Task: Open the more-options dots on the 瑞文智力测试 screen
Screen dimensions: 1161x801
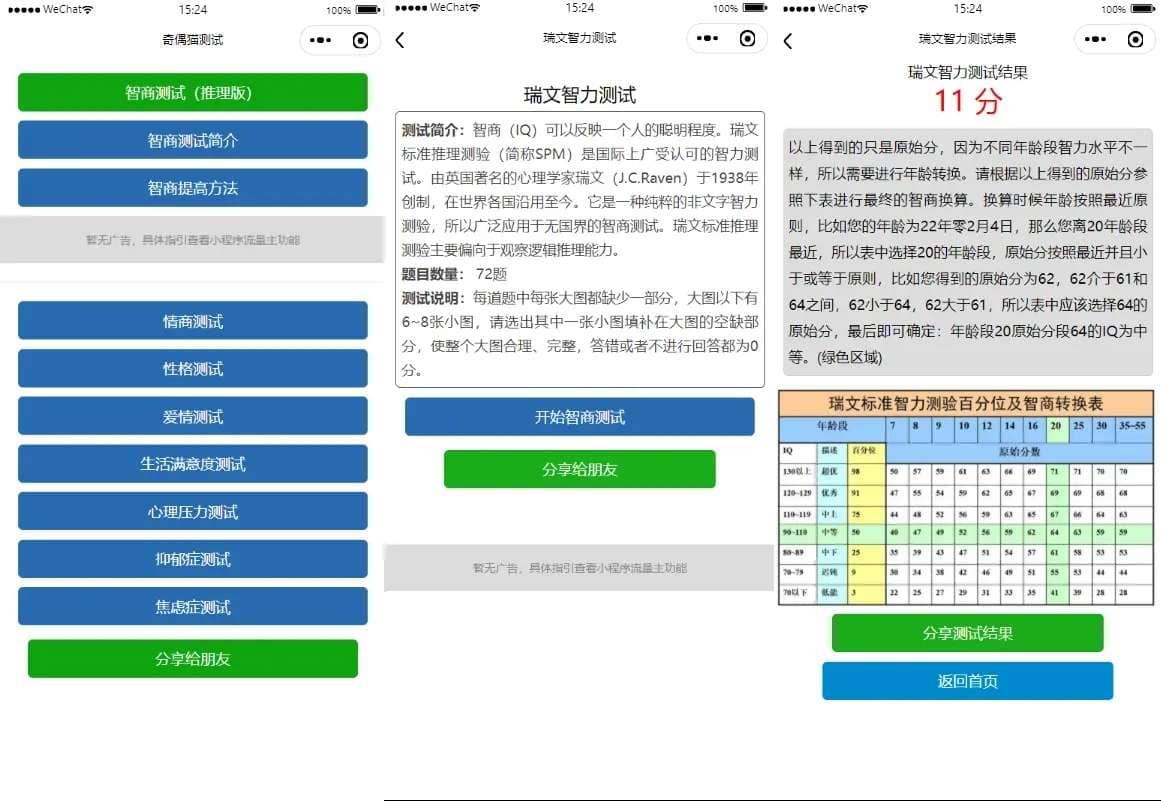Action: 707,38
